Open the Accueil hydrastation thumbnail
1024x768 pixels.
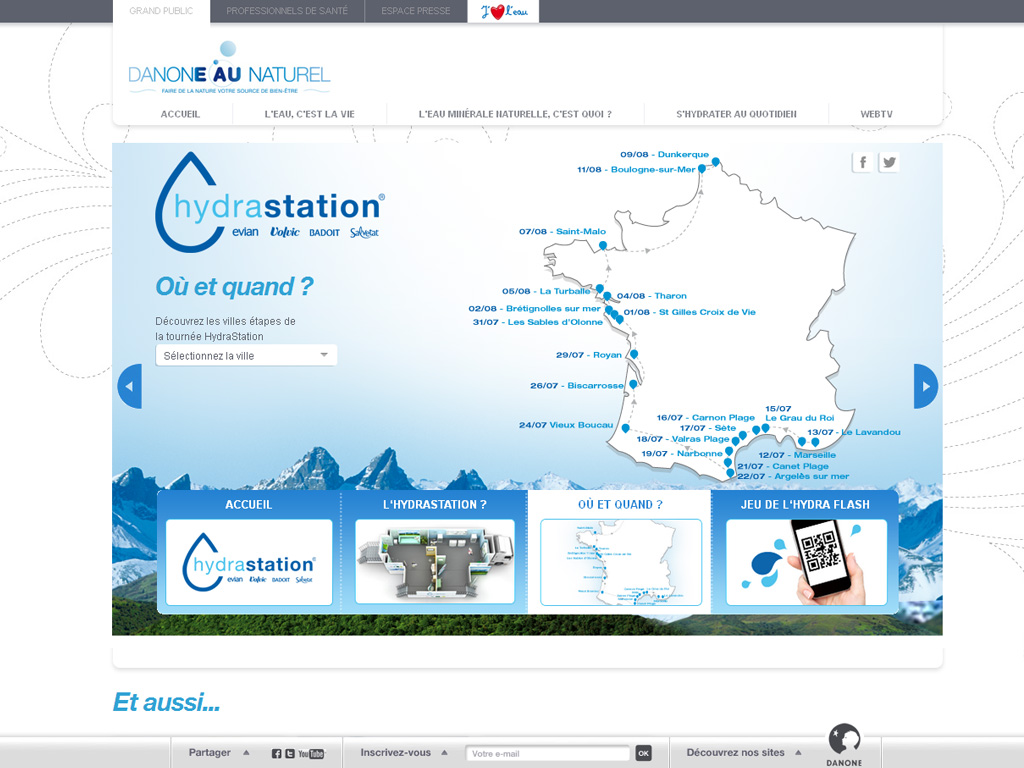point(249,562)
